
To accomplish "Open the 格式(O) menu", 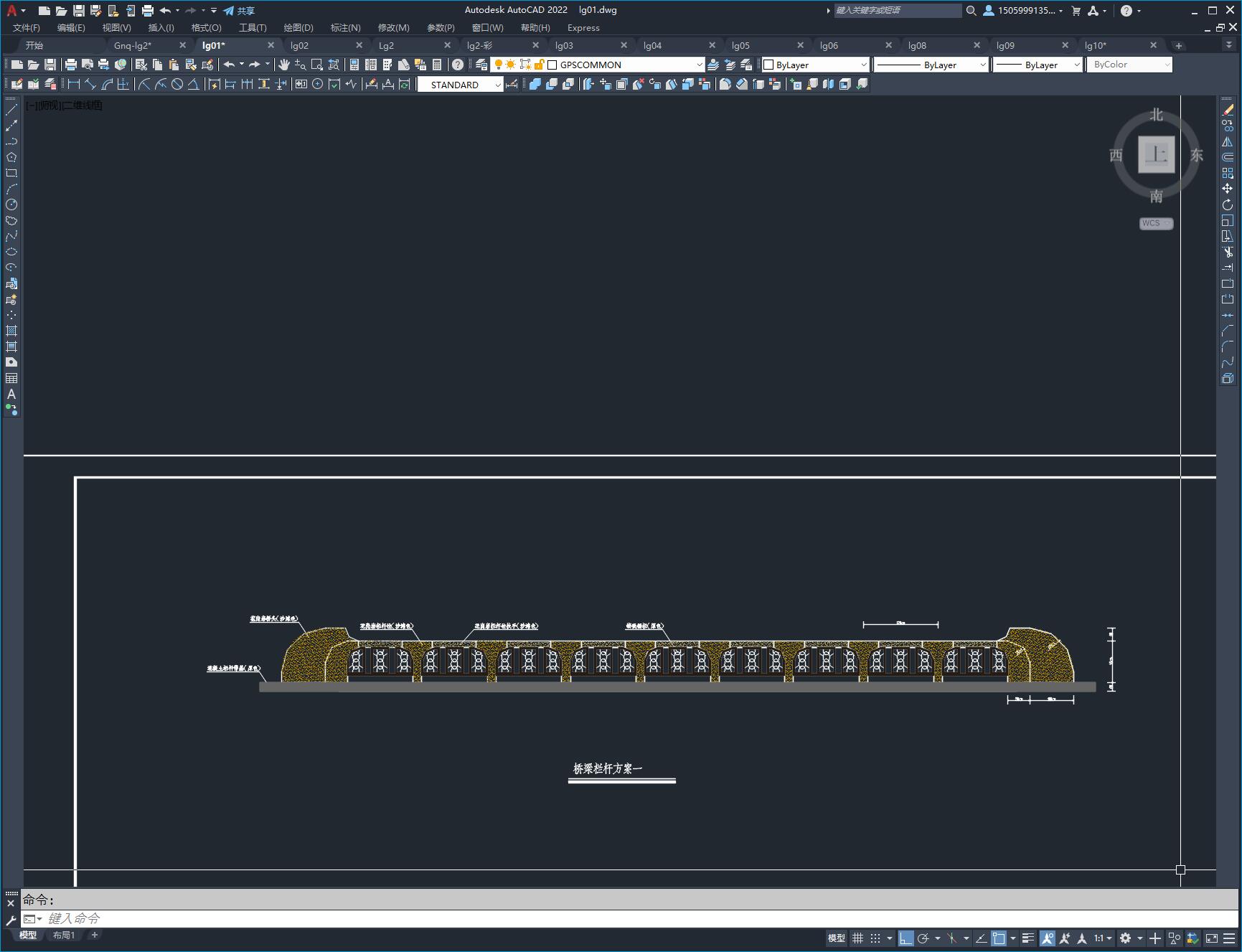I will [207, 28].
